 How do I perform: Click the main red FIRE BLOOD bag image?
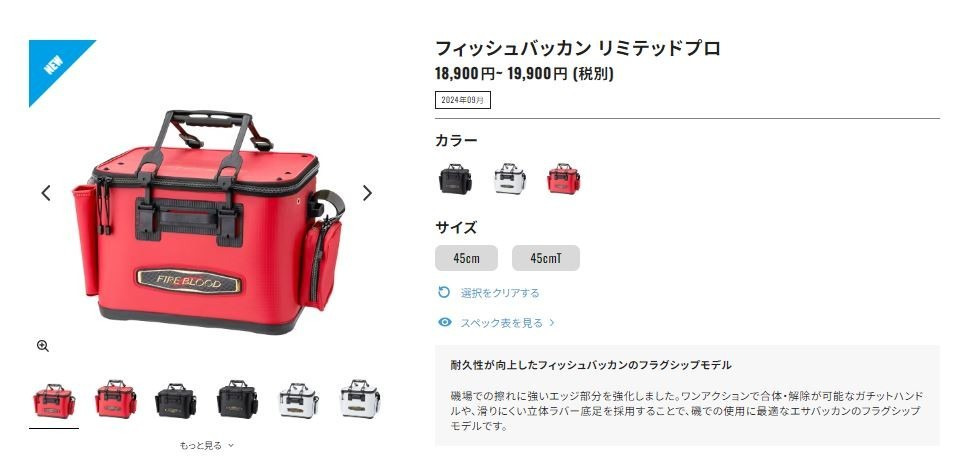point(208,223)
